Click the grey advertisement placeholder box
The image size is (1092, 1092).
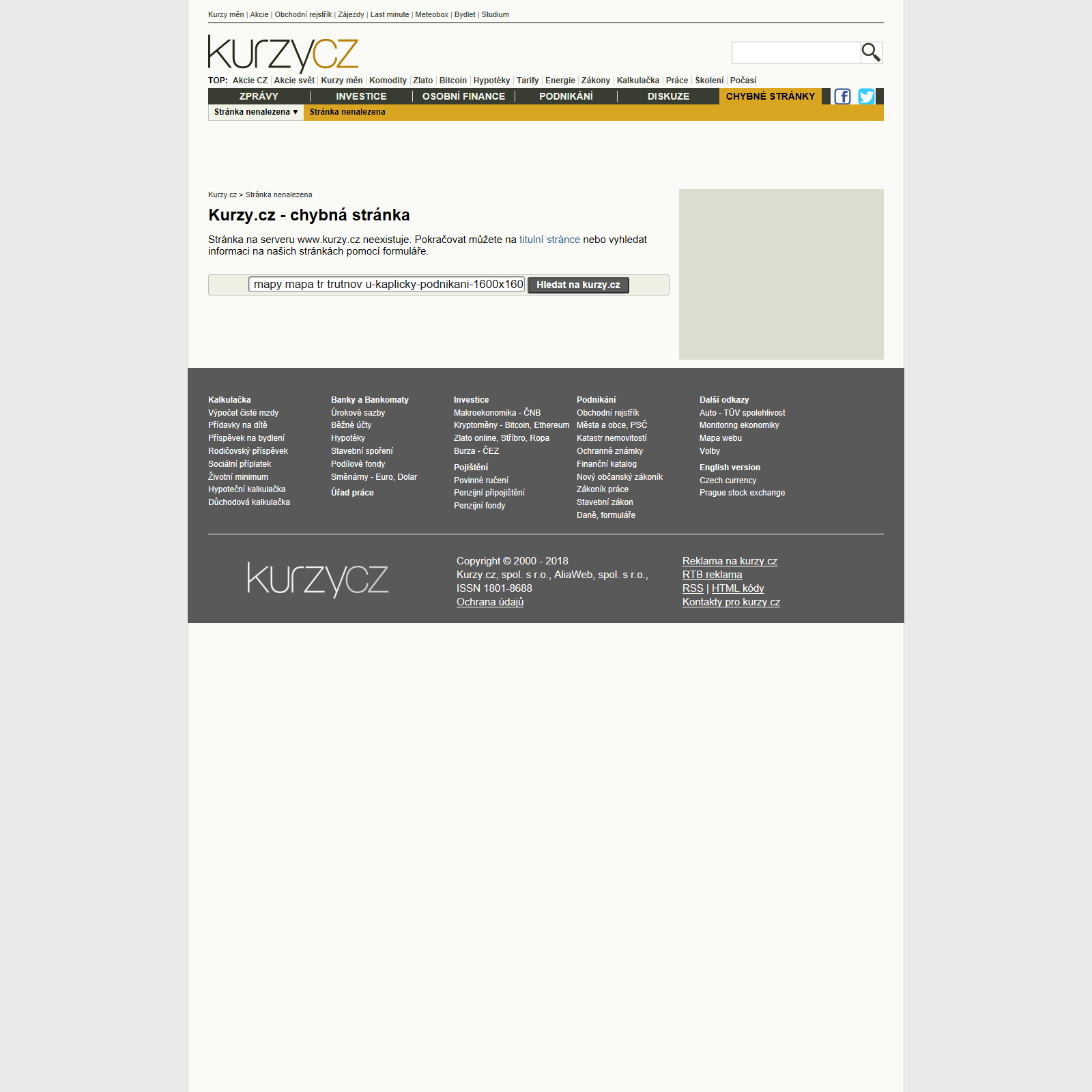coord(781,274)
